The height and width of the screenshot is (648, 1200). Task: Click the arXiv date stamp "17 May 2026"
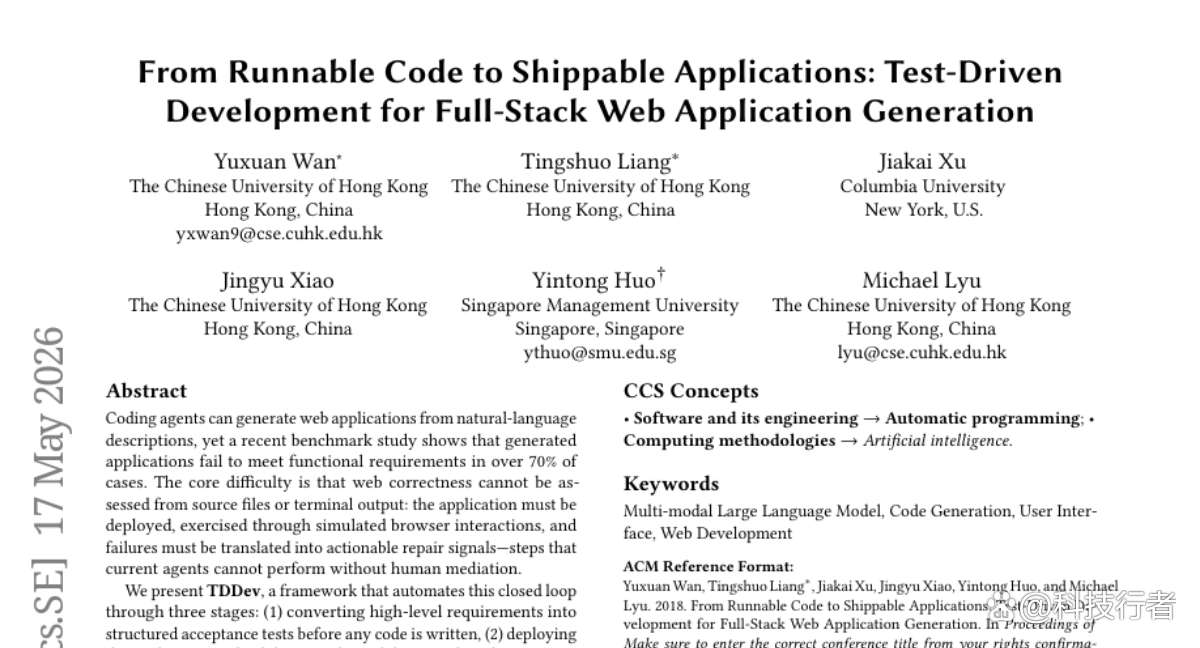pyautogui.click(x=48, y=430)
